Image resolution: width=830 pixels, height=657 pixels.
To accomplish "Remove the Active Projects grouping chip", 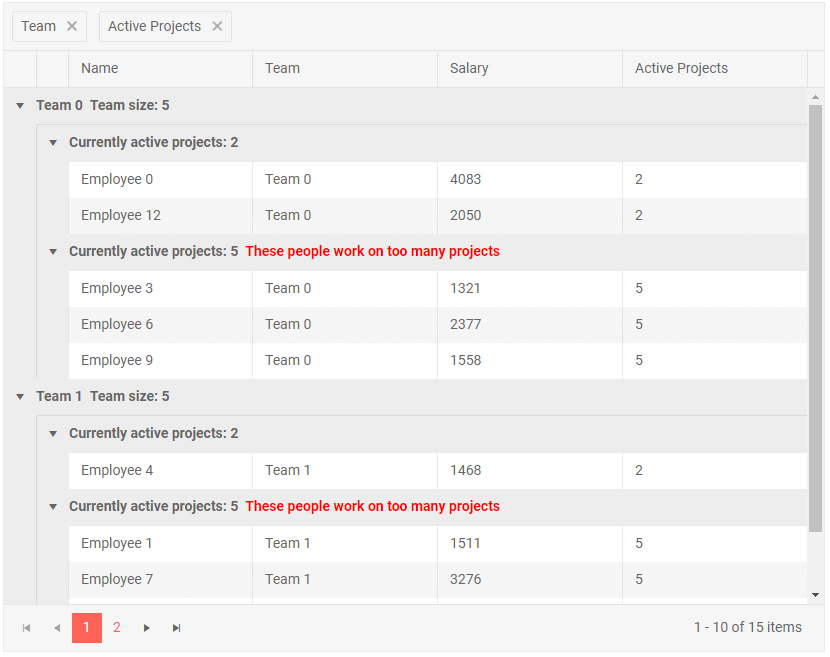I will pyautogui.click(x=217, y=27).
